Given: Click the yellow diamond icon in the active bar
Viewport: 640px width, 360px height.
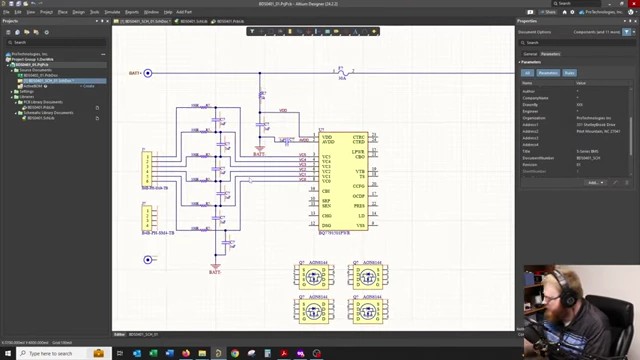Looking at the screenshot, I should pyautogui.click(x=374, y=31).
